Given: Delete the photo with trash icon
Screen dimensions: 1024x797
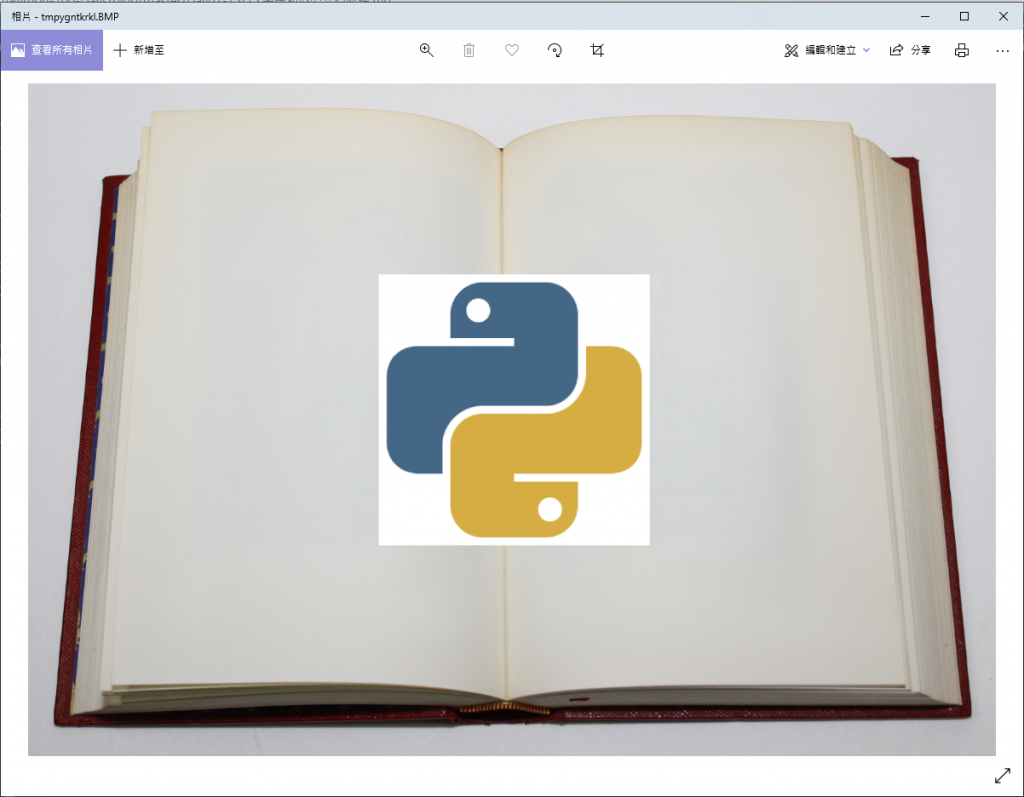Looking at the screenshot, I should (x=469, y=50).
